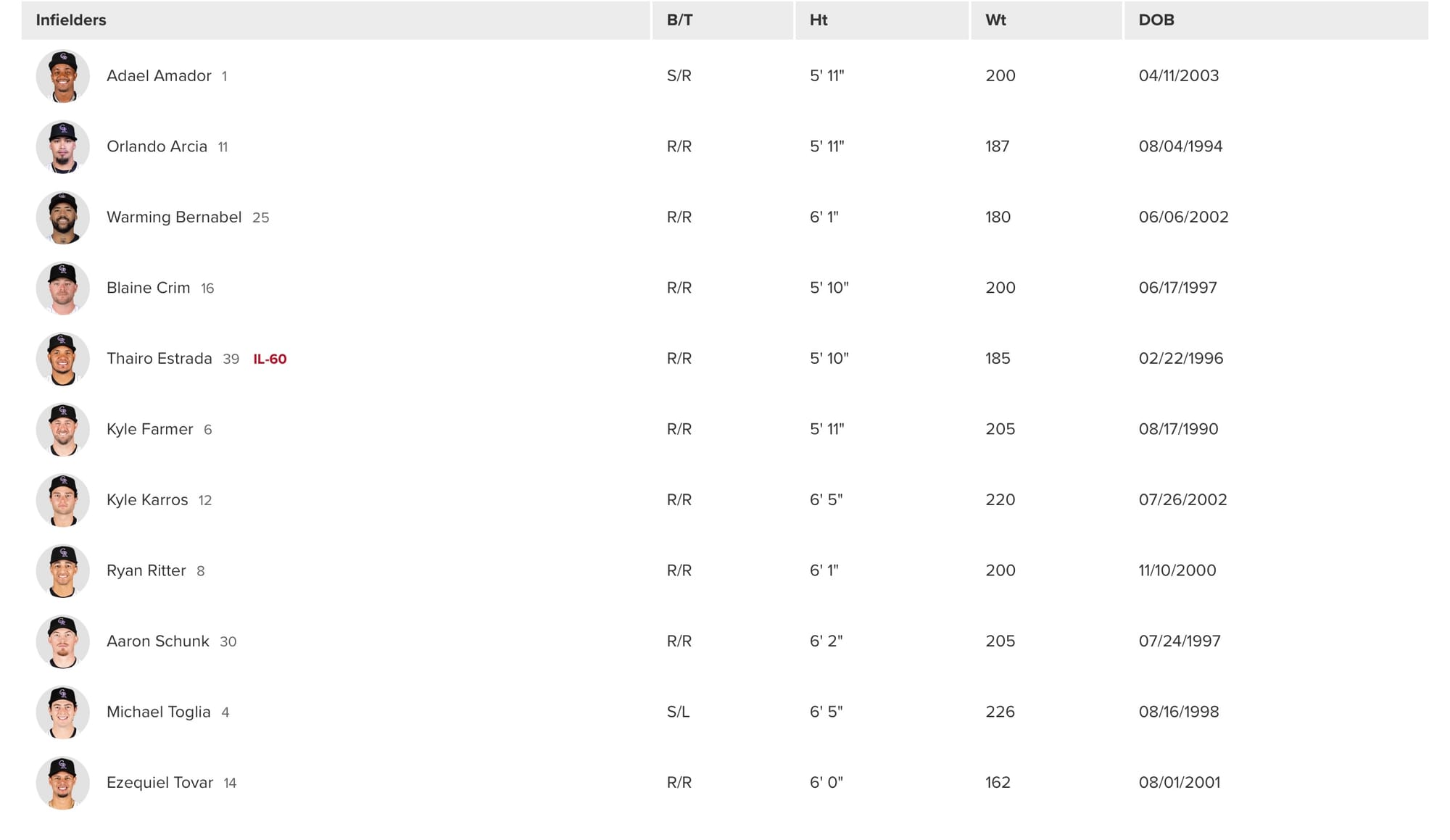1450x840 pixels.
Task: Click Warming Bernabel's player headshot
Action: pyautogui.click(x=63, y=217)
